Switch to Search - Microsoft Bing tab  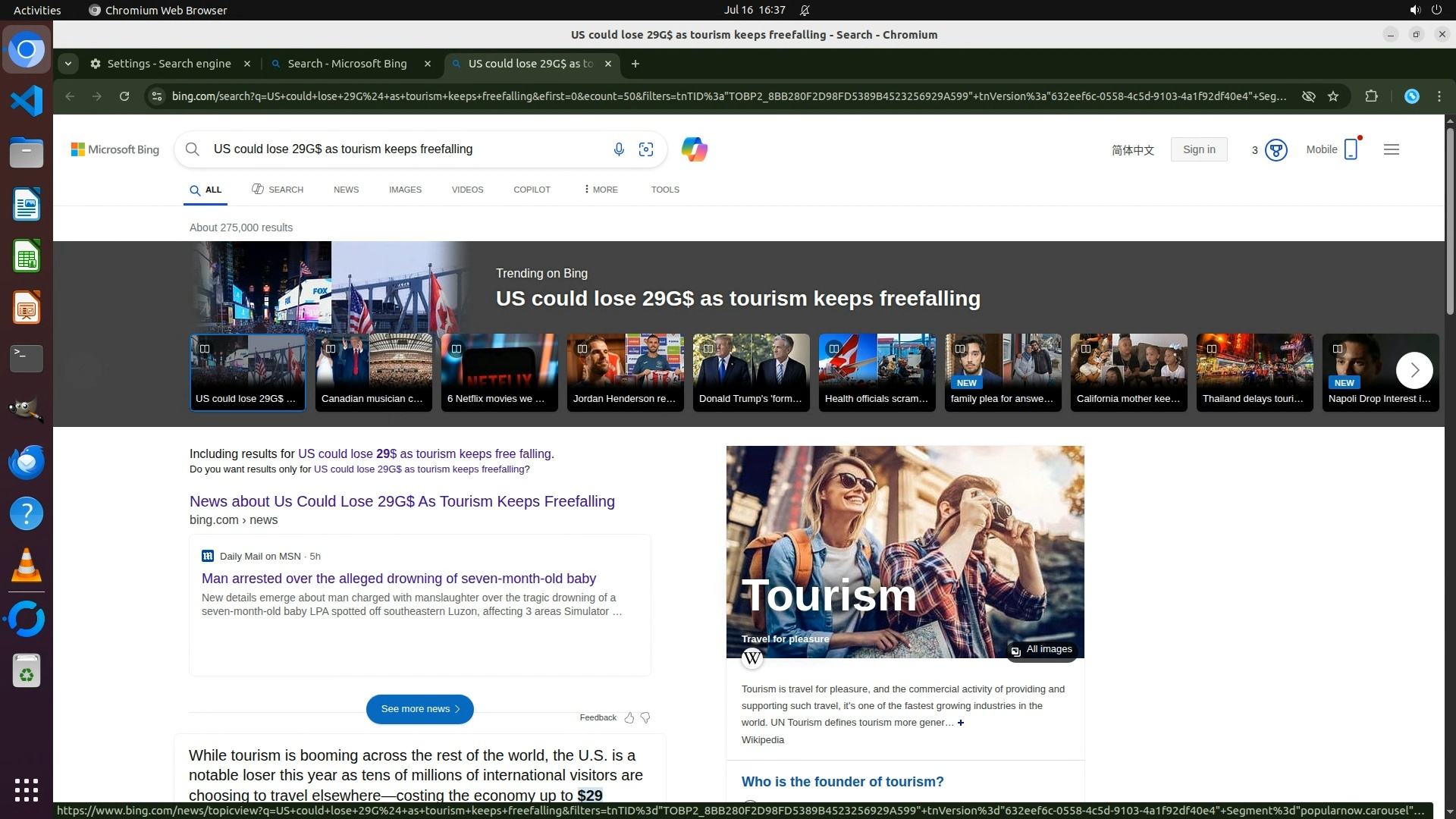[347, 64]
